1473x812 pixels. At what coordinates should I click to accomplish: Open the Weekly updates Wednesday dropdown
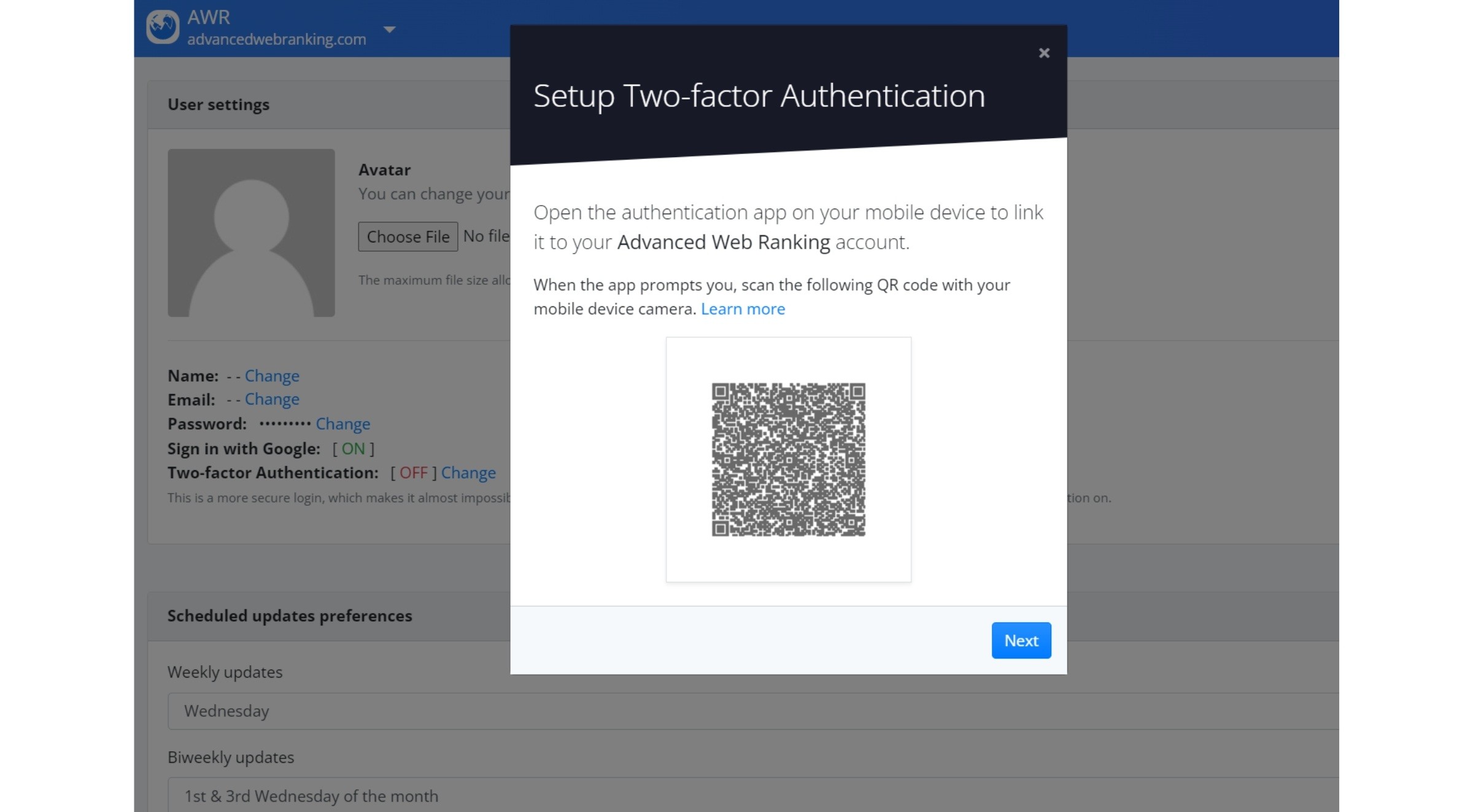[x=753, y=711]
